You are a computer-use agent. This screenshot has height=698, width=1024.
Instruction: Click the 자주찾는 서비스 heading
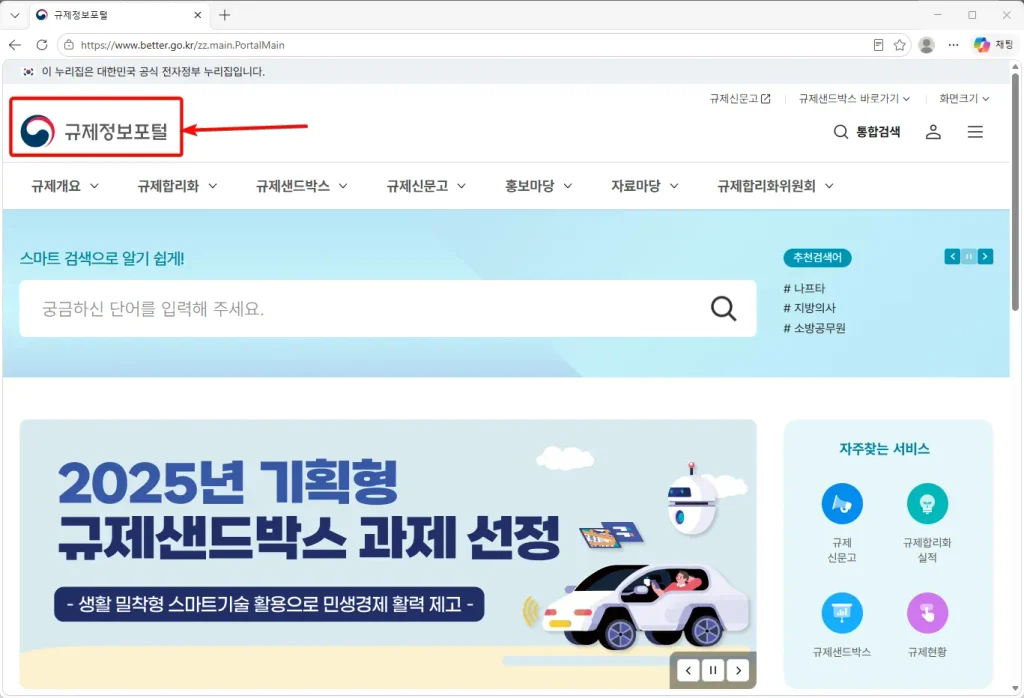pos(884,449)
